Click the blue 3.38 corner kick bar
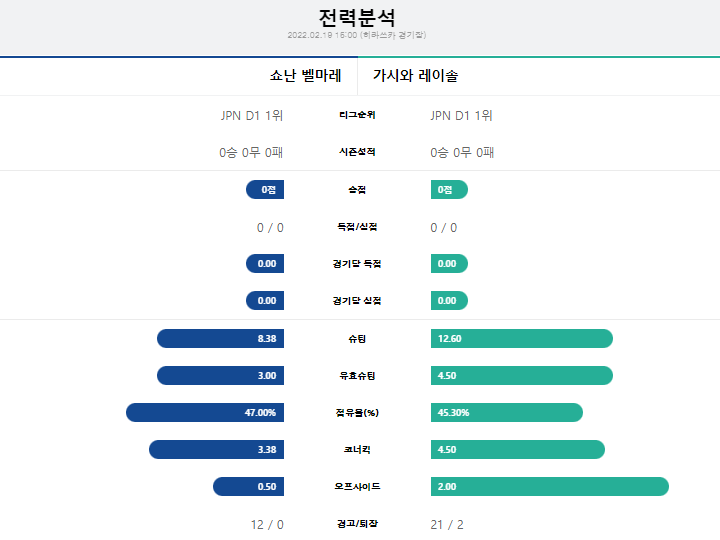The width and height of the screenshot is (720, 540). click(216, 450)
